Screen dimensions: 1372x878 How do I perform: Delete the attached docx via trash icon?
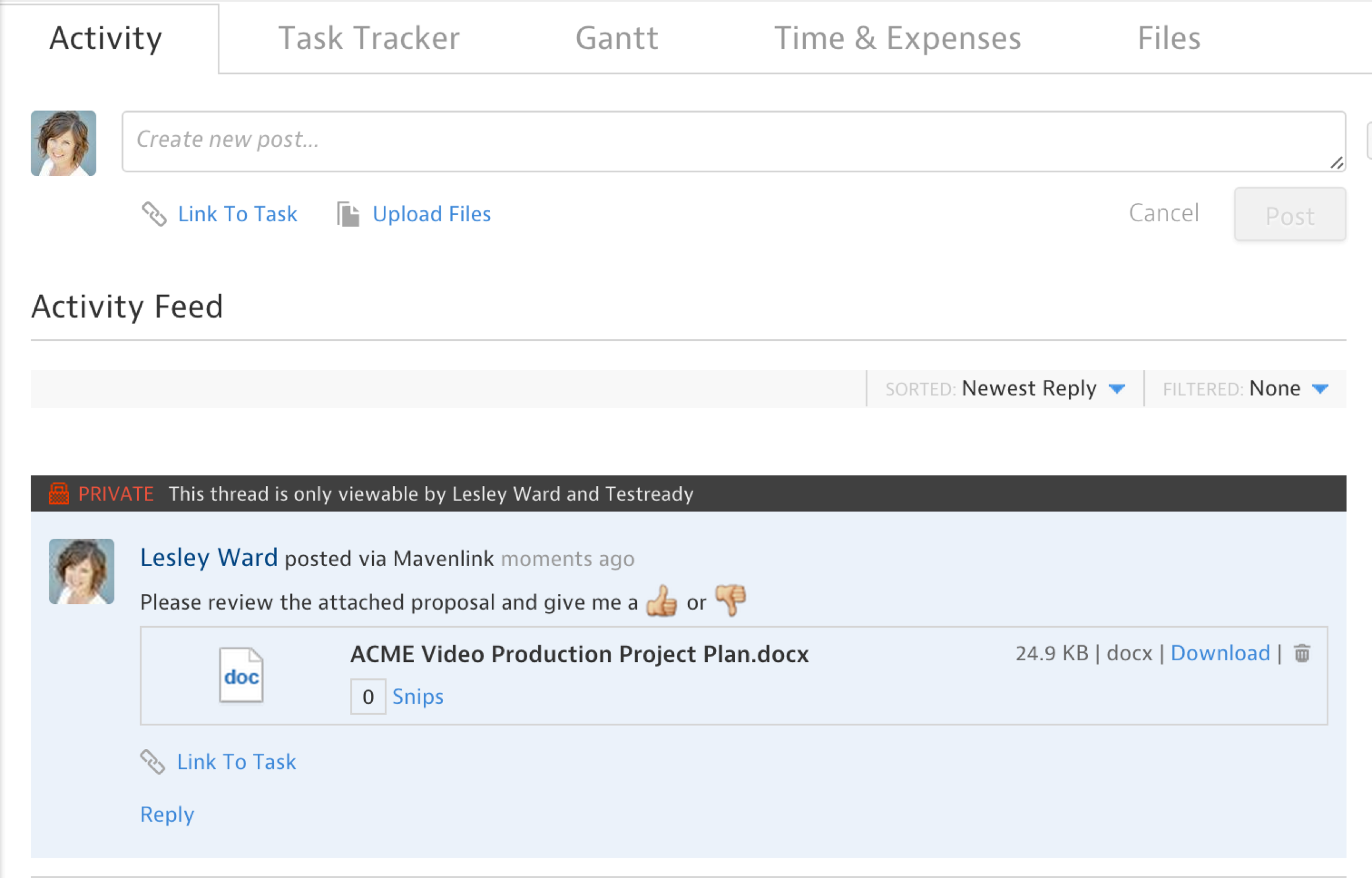[1302, 653]
